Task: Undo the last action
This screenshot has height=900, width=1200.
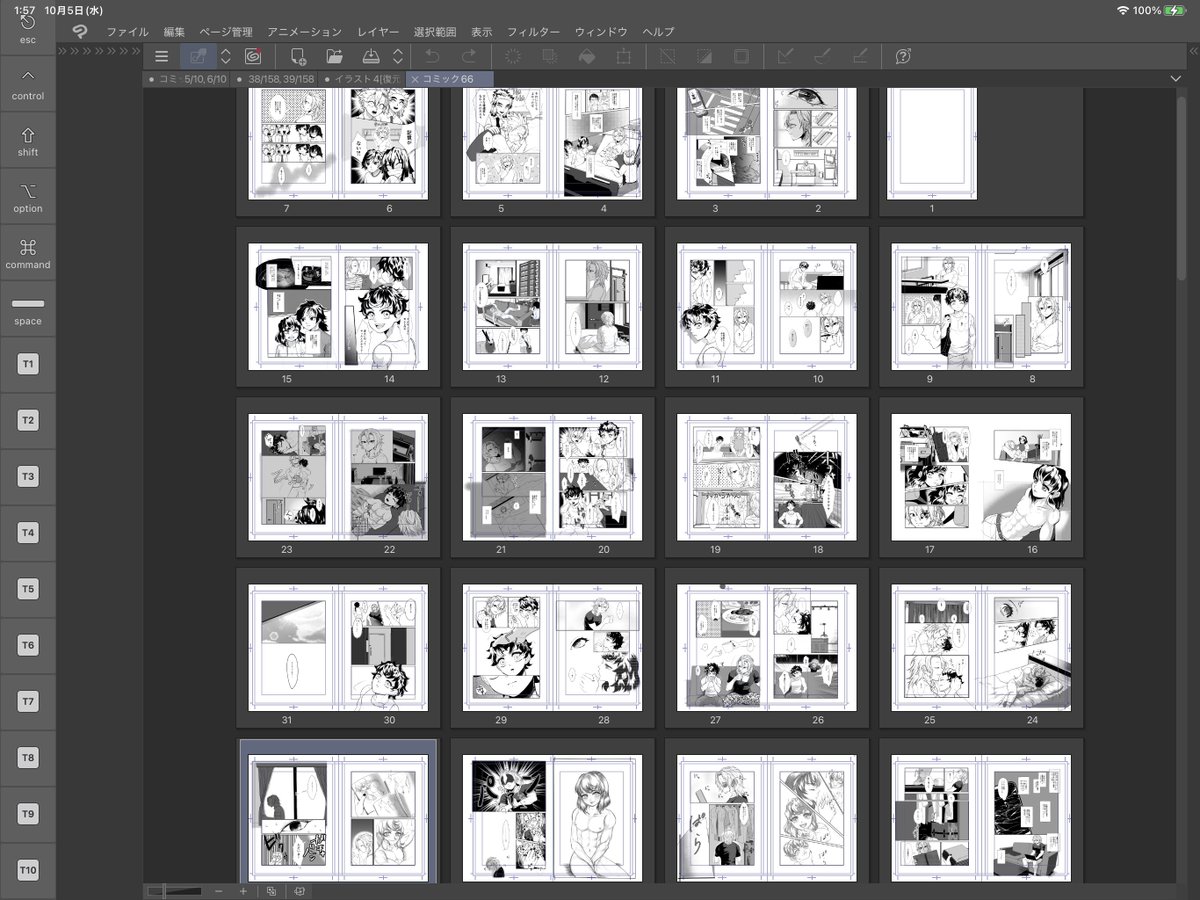Action: click(x=432, y=57)
